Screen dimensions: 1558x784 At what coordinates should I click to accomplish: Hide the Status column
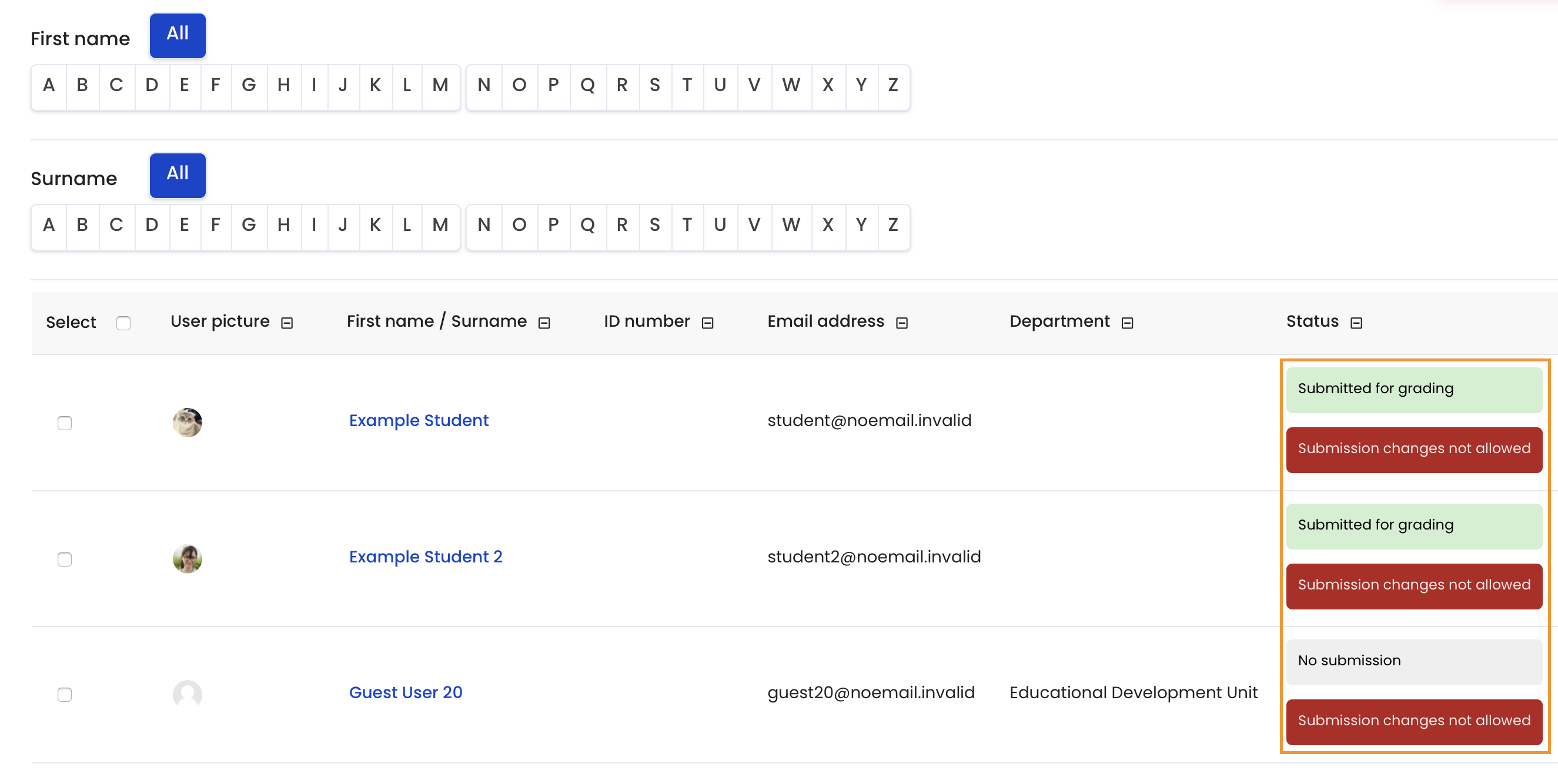(x=1356, y=323)
